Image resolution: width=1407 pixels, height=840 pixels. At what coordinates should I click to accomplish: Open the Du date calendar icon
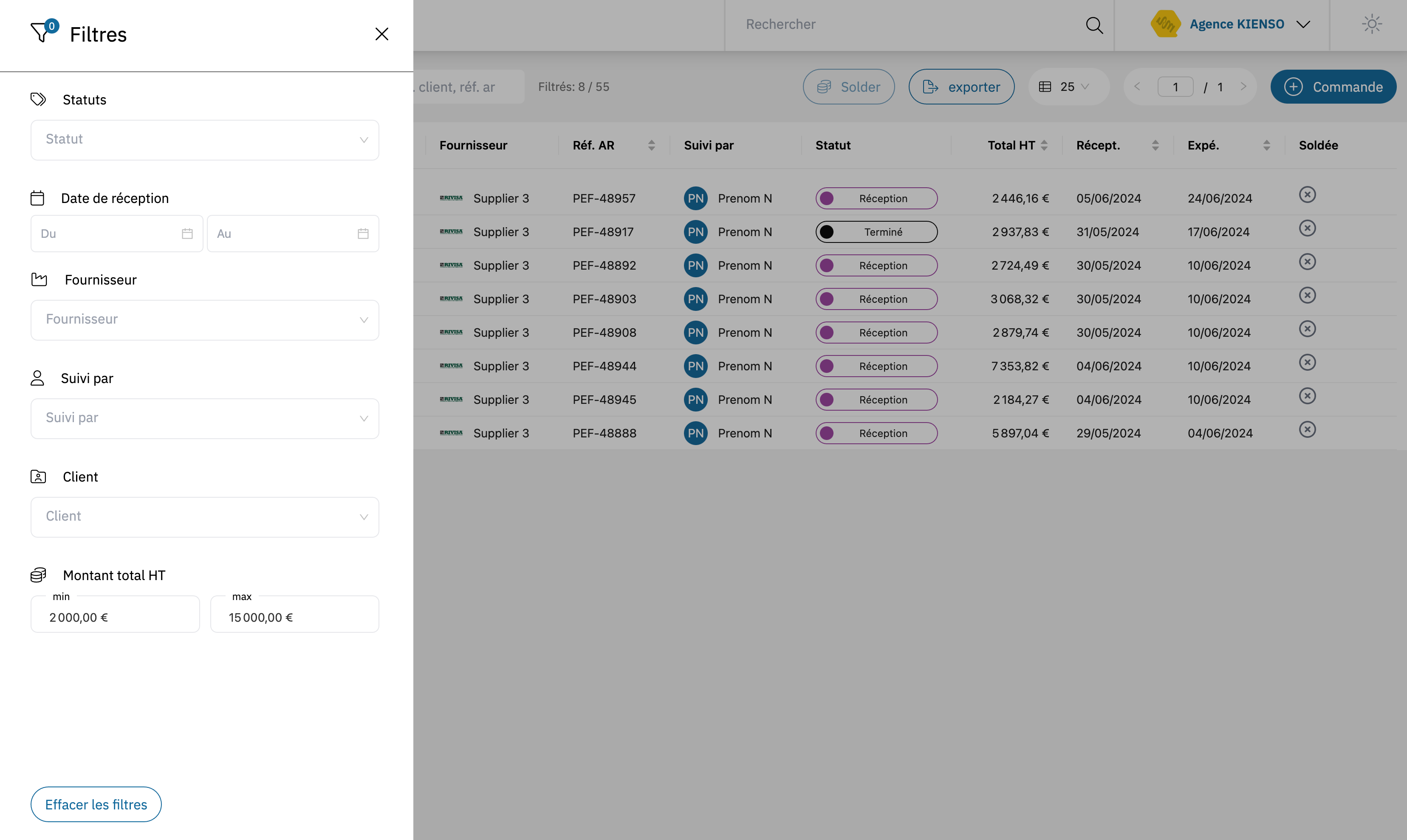pyautogui.click(x=187, y=234)
